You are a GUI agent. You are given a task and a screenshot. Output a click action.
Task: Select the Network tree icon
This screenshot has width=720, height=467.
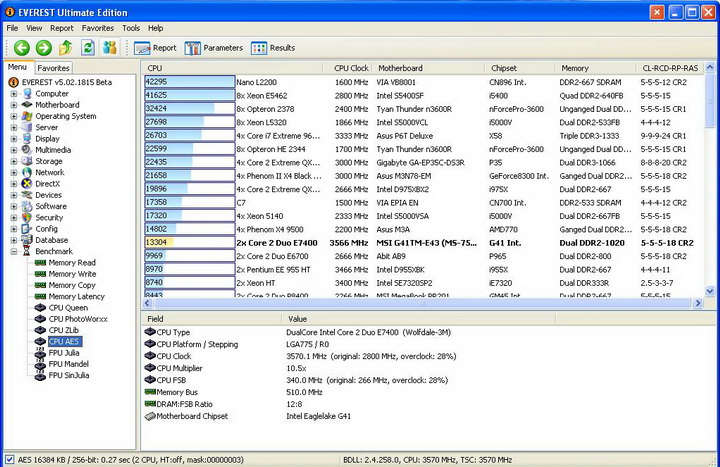(x=27, y=172)
